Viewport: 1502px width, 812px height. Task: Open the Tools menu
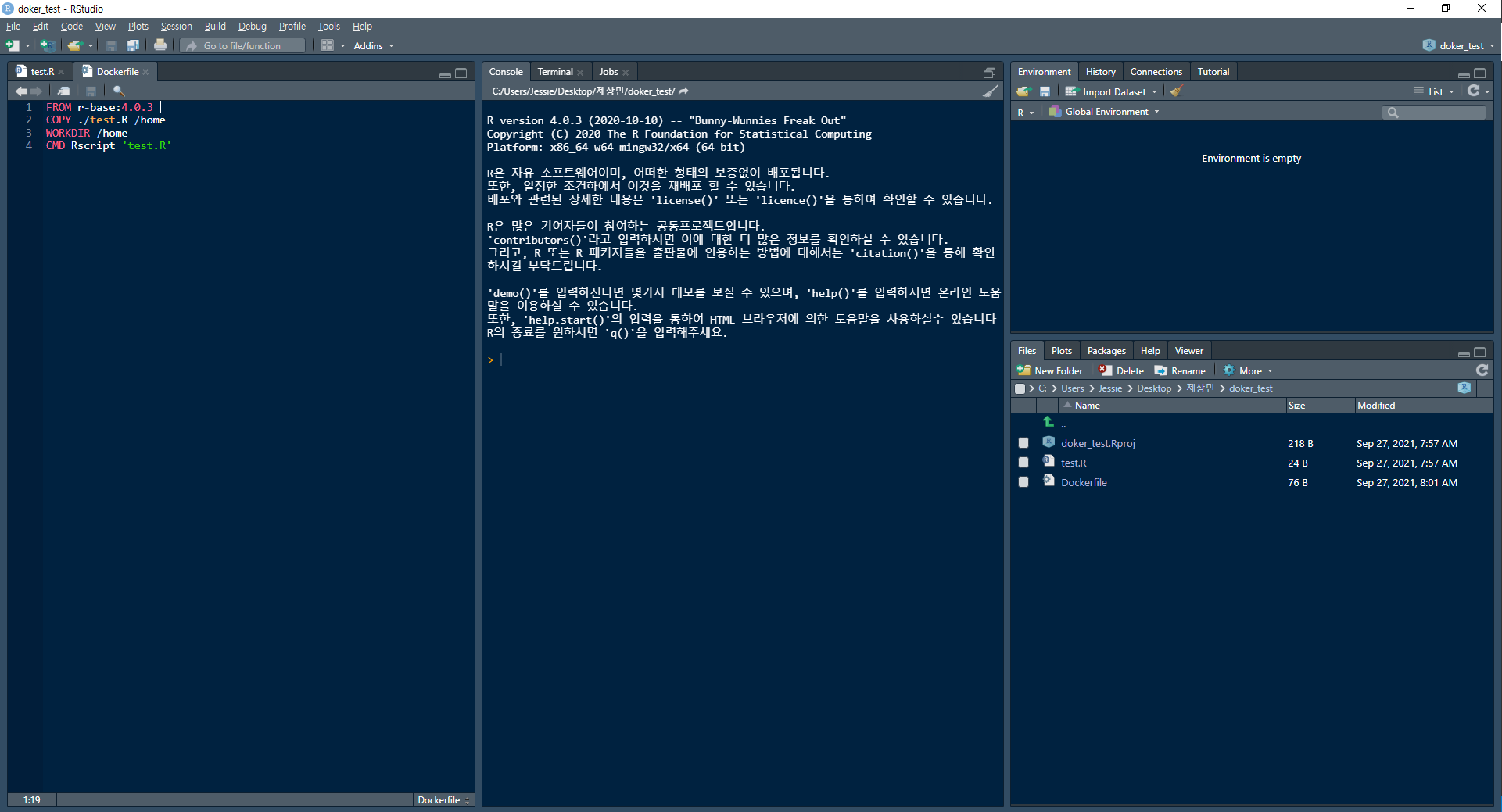click(328, 27)
